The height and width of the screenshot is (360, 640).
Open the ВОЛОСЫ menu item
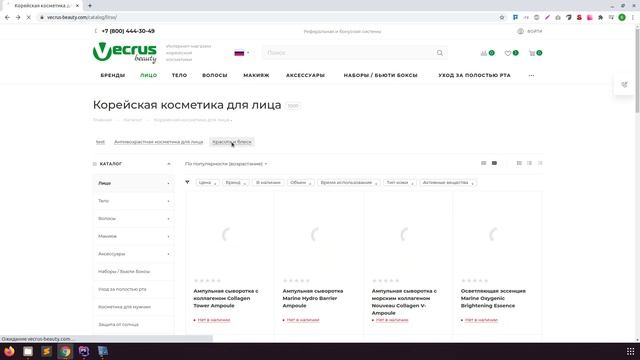click(x=215, y=76)
